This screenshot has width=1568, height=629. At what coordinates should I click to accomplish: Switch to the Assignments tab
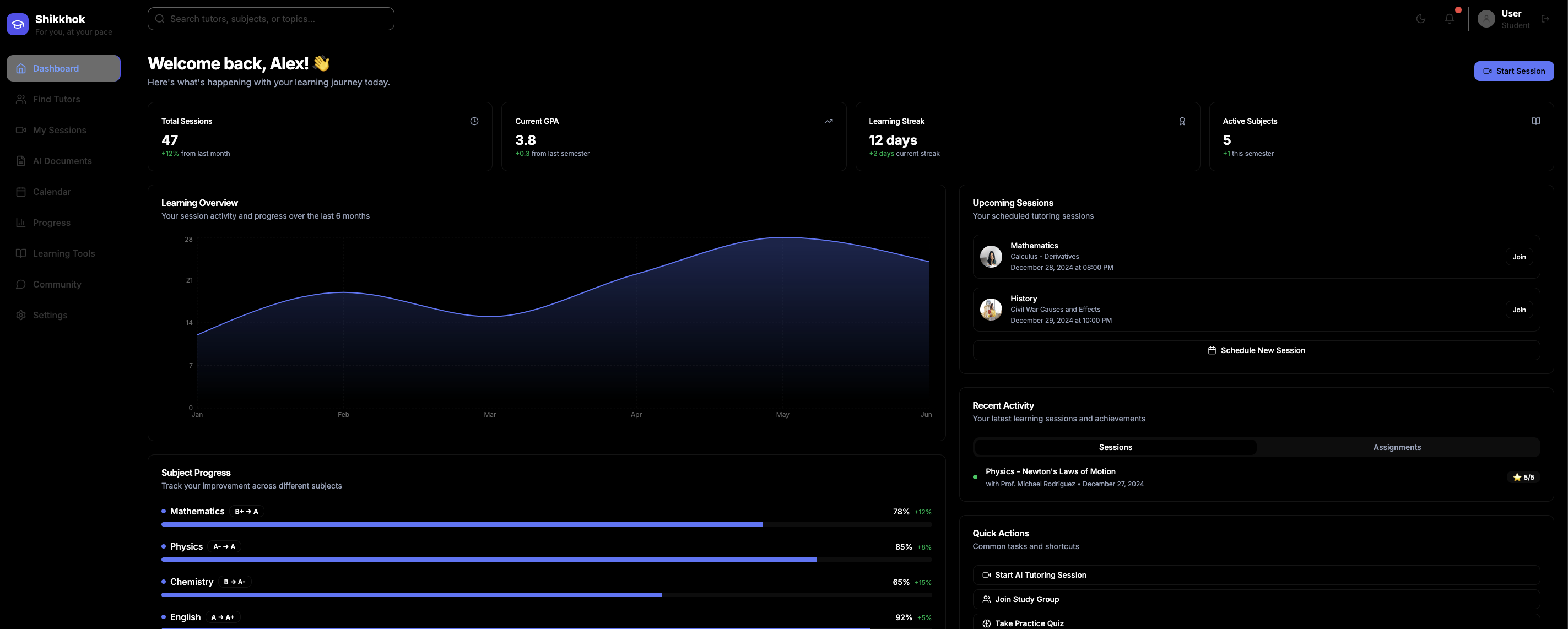click(1397, 447)
